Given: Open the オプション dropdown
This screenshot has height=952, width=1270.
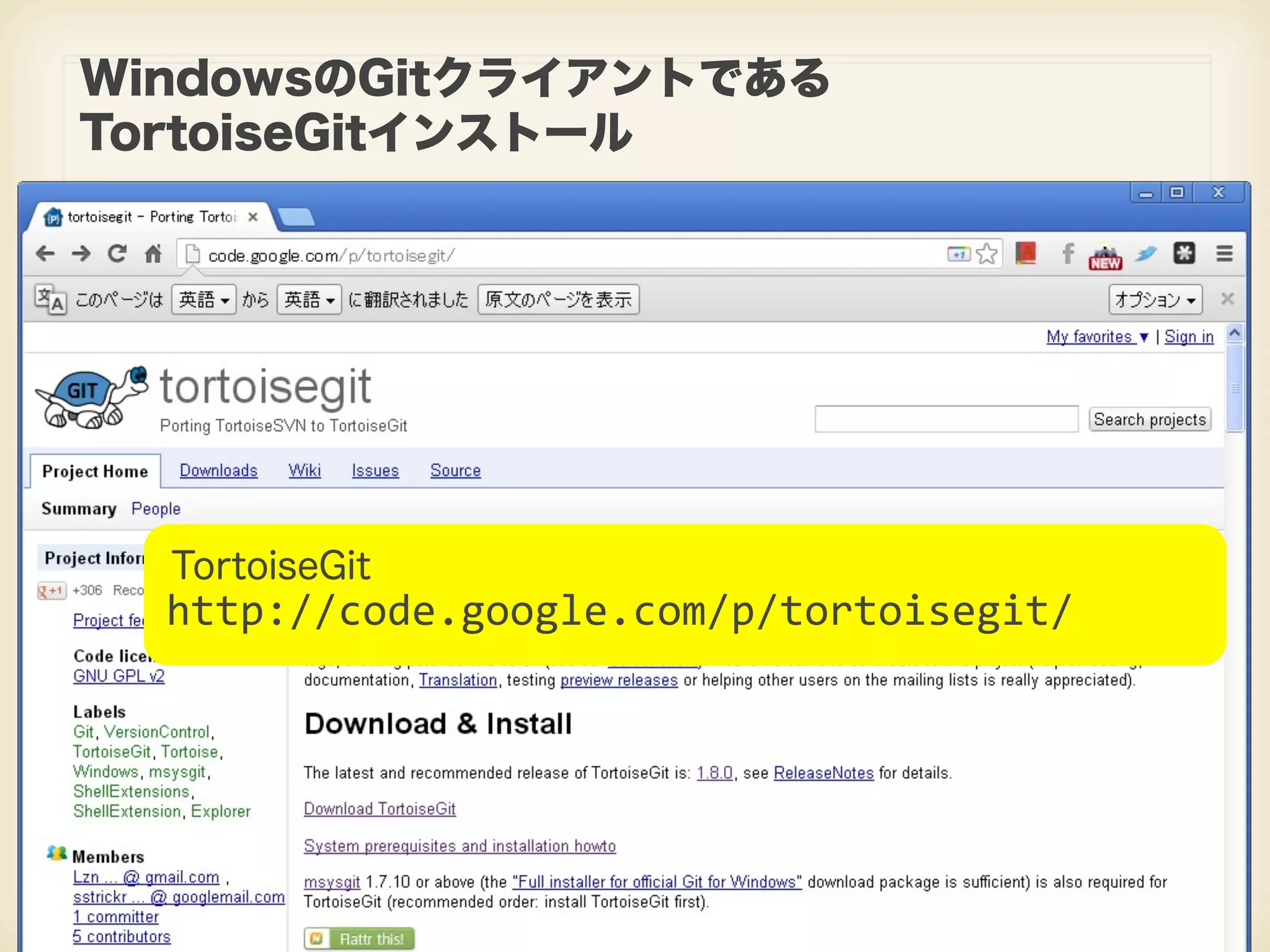Looking at the screenshot, I should pyautogui.click(x=1155, y=300).
